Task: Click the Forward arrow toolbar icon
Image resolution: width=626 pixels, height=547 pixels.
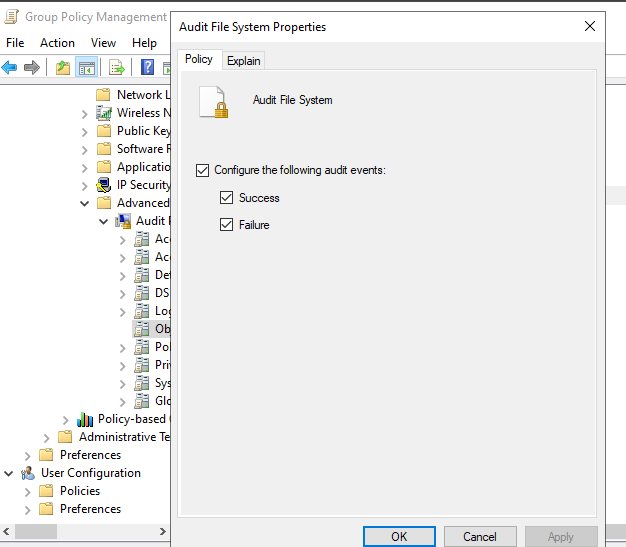Action: tap(32, 67)
